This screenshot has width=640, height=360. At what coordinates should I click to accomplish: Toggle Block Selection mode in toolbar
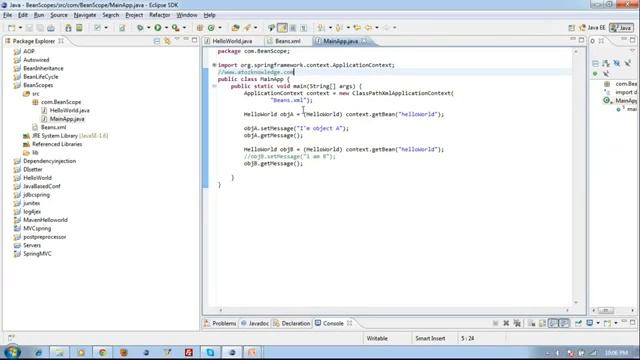293,28
